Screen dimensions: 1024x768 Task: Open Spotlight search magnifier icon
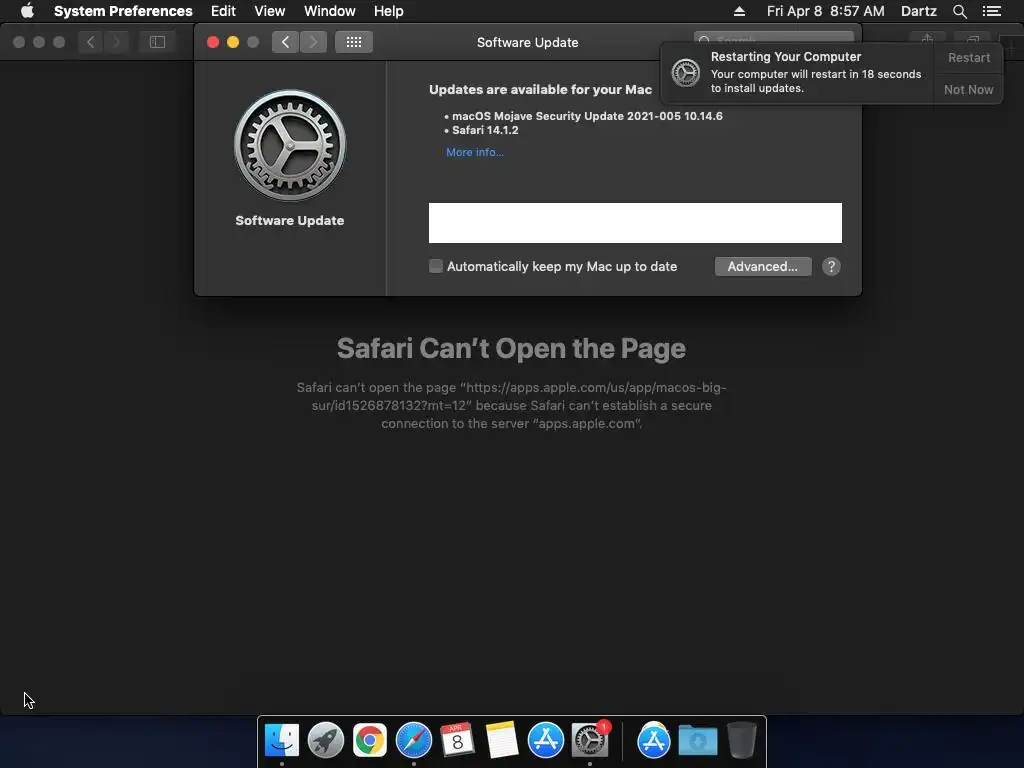tap(959, 11)
